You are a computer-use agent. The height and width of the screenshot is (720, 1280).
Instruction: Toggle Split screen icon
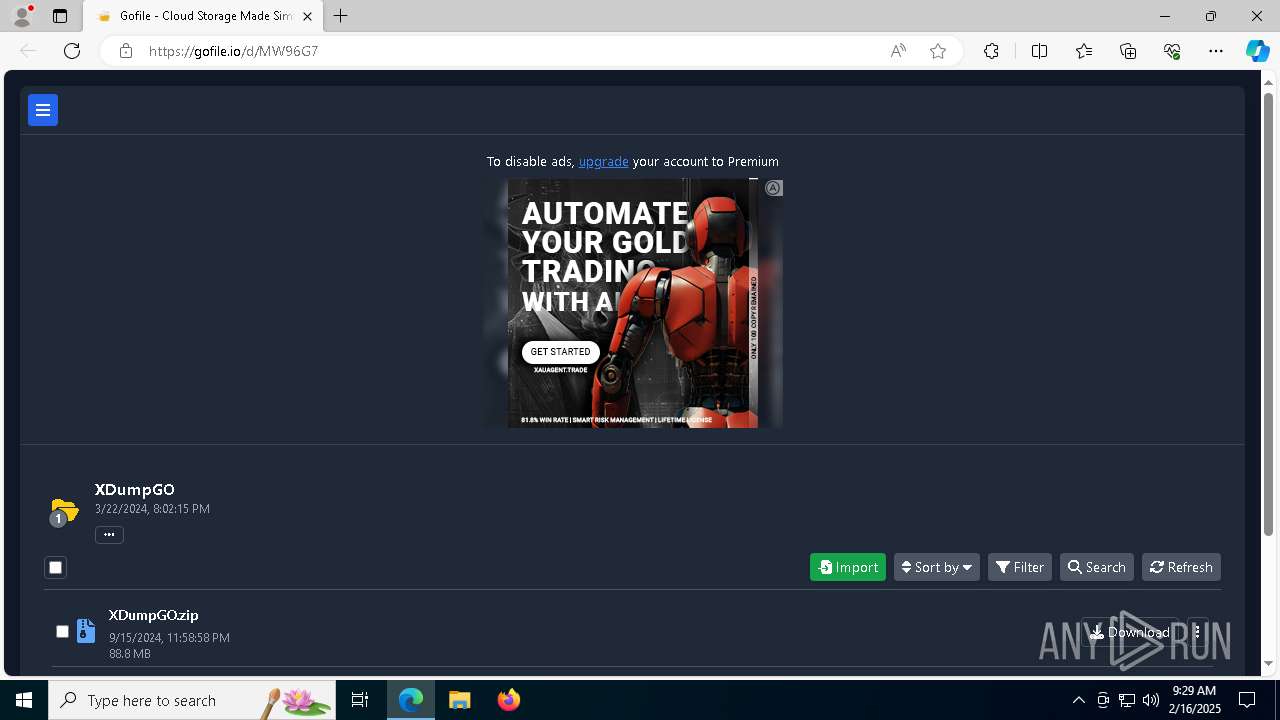click(x=1039, y=51)
